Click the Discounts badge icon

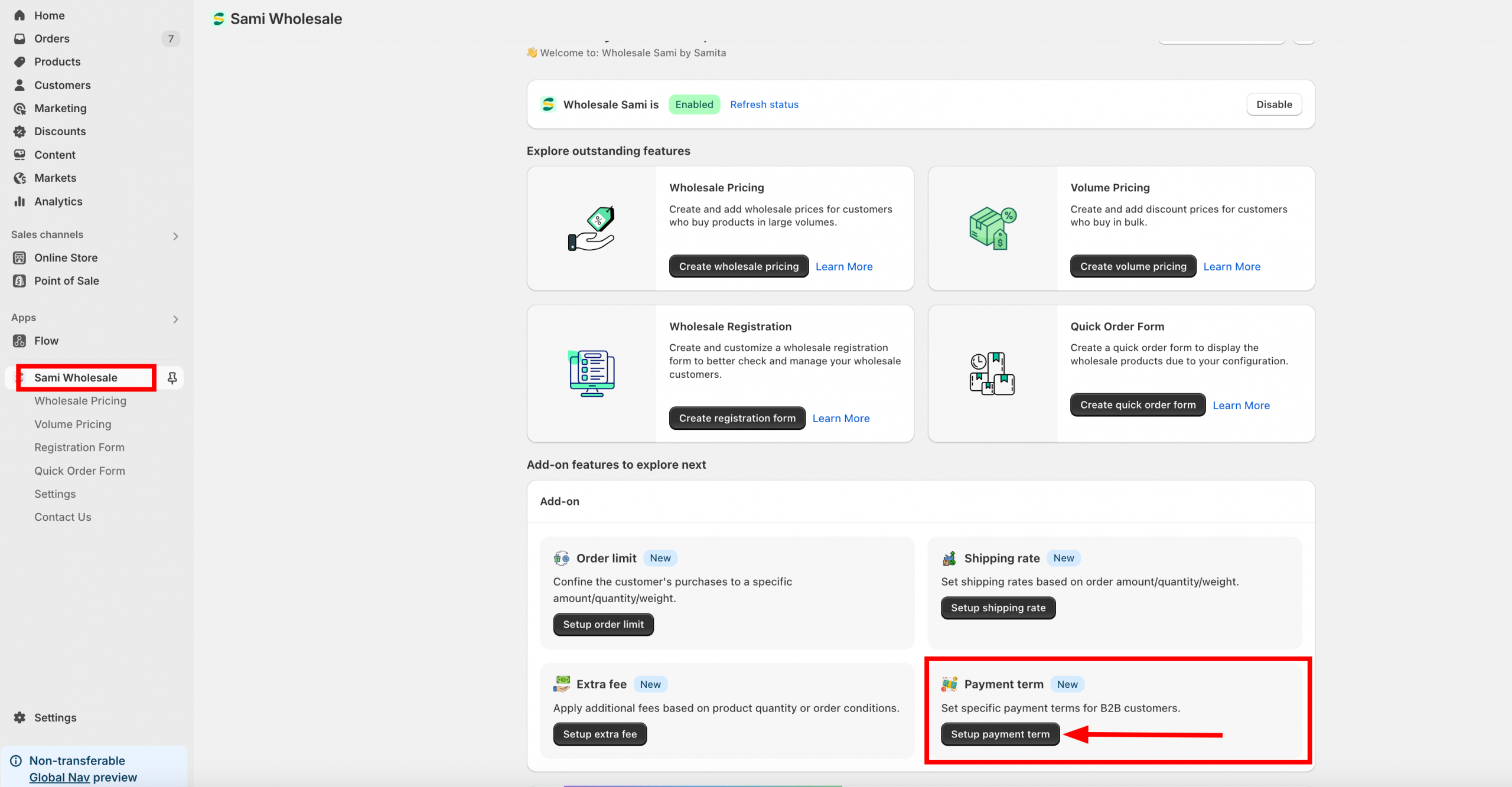[x=19, y=131]
